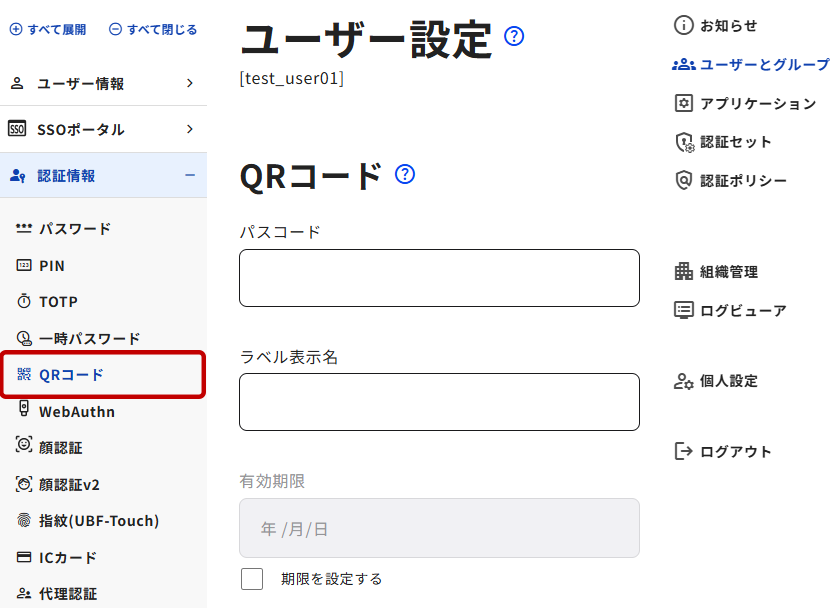Click すべて閉じる to collapse all
The image size is (830, 608).
click(153, 30)
